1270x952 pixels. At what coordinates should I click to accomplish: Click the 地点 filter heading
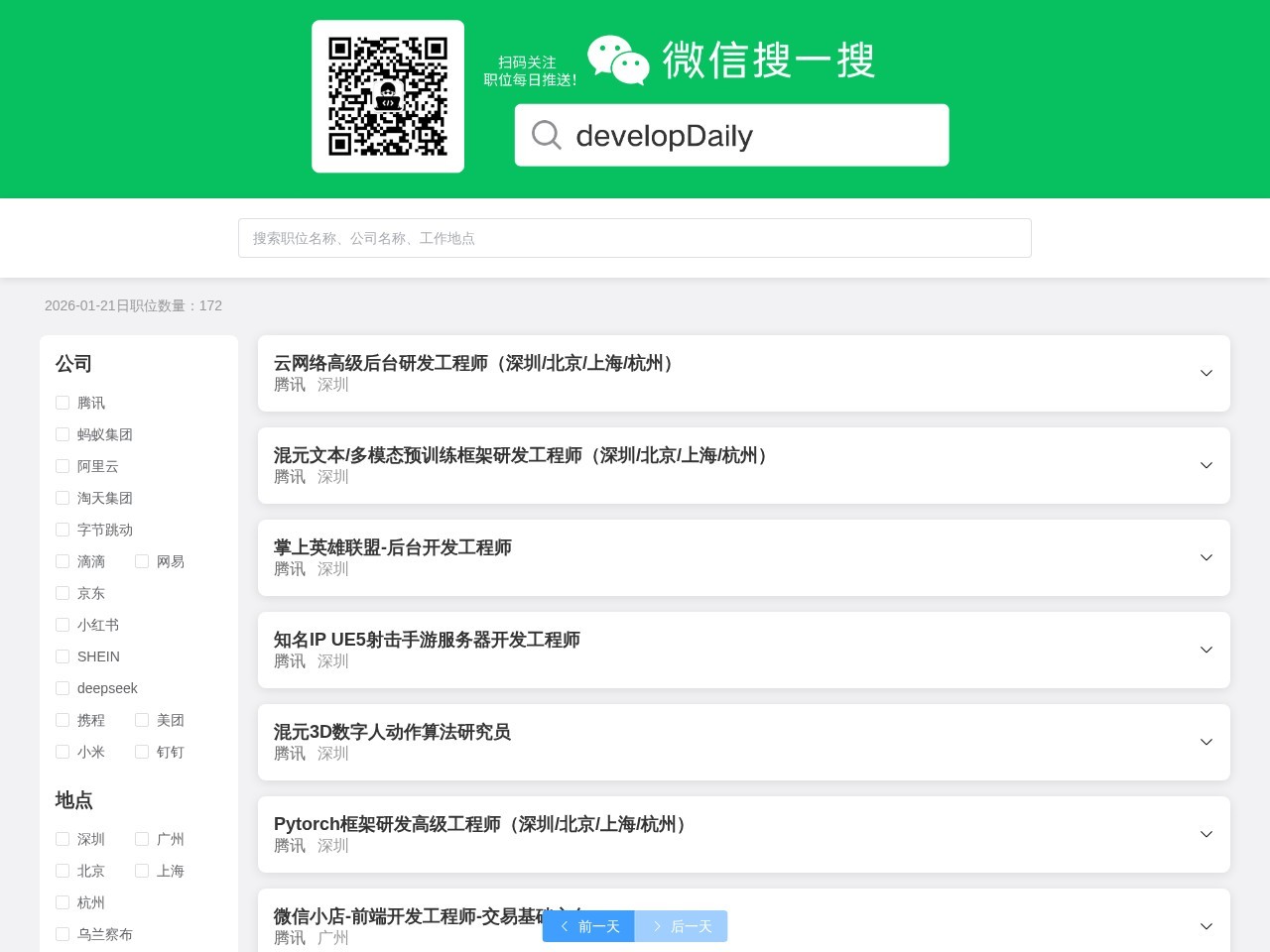pyautogui.click(x=73, y=800)
